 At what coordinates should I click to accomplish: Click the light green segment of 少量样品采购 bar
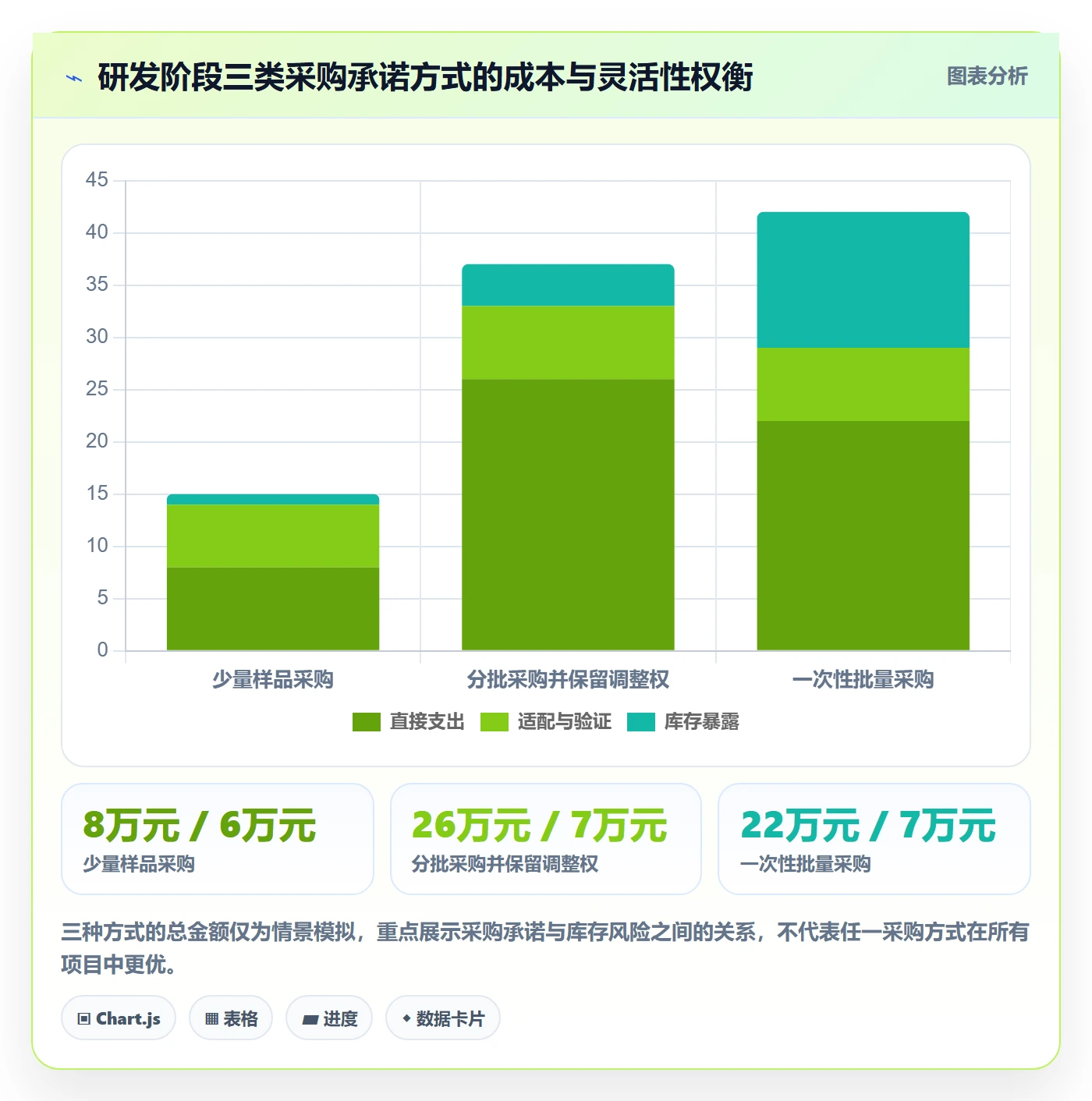(273, 536)
